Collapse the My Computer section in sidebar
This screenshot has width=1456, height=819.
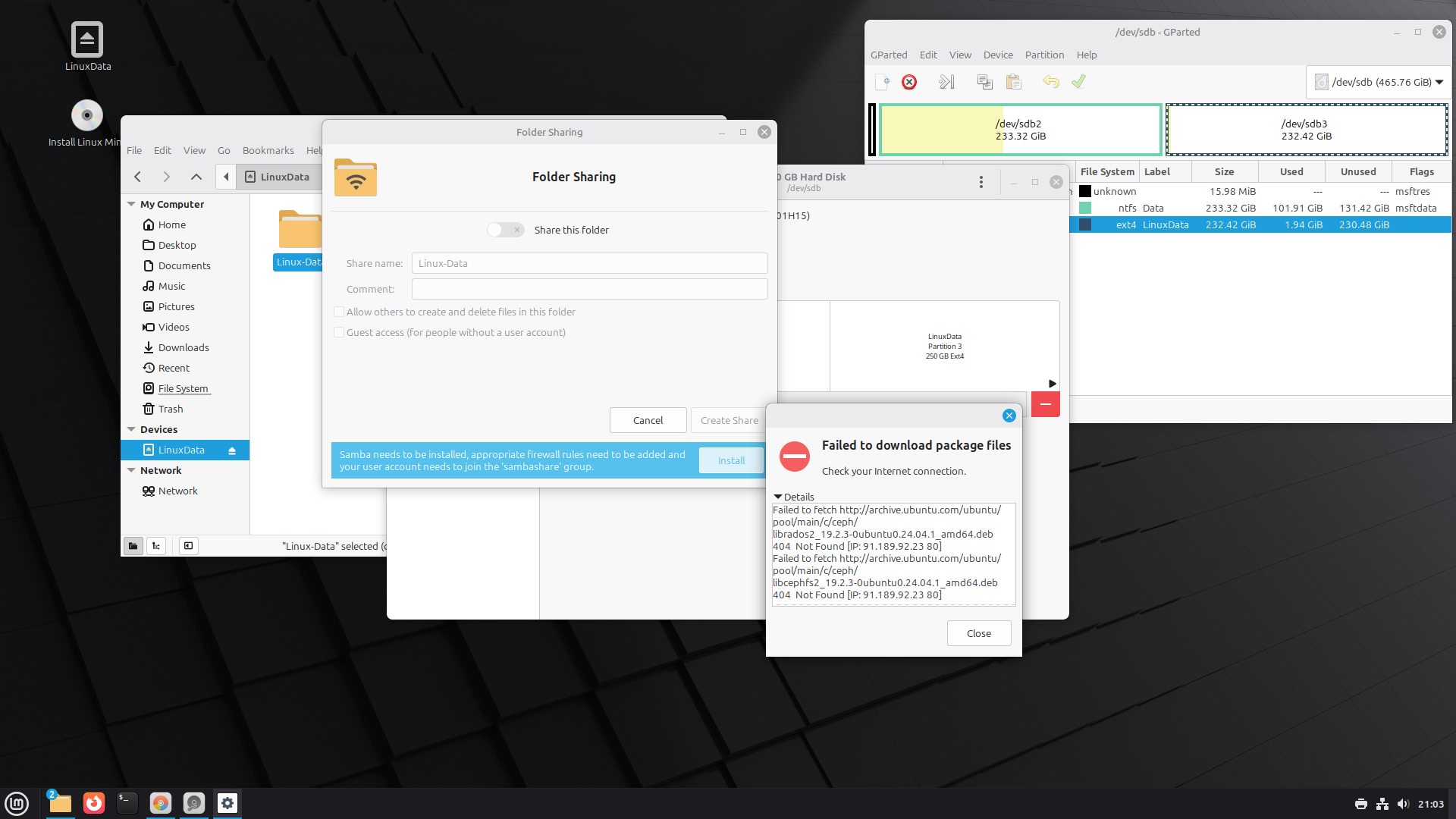point(132,204)
